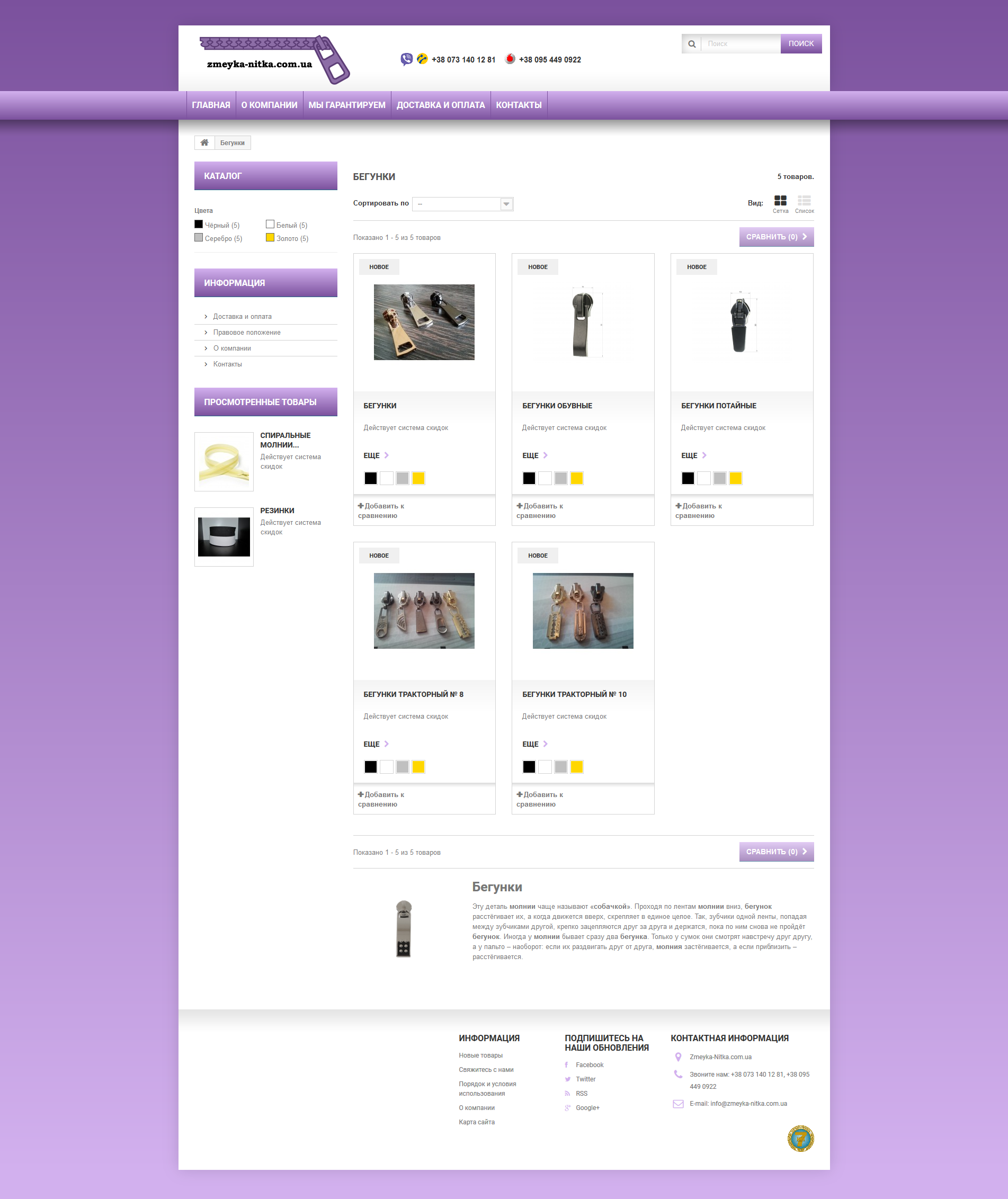Screen dimensions: 1008x1199
Task: Open the Facebook link icon in footer
Action: point(567,1065)
